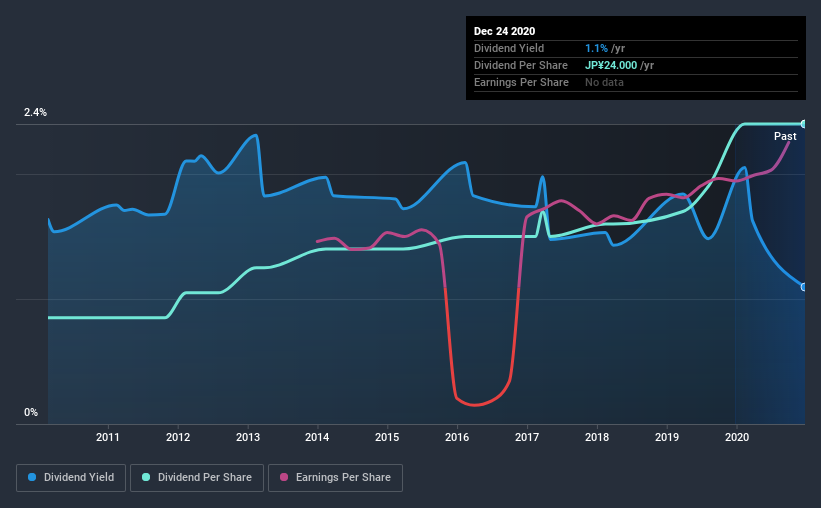Click the 0% y-axis label
Viewport: 821px width, 508px height.
31,412
